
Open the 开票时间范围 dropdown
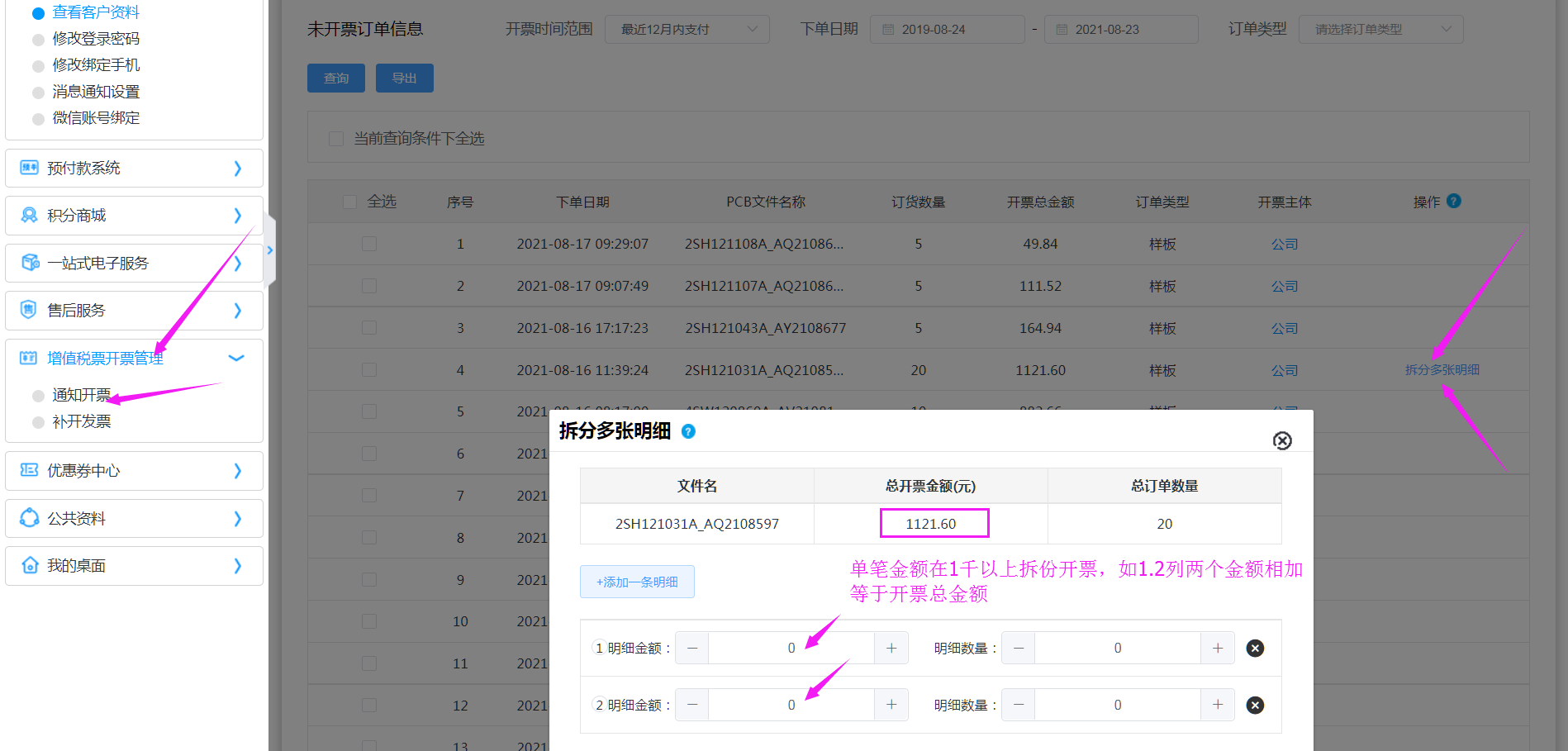click(687, 30)
